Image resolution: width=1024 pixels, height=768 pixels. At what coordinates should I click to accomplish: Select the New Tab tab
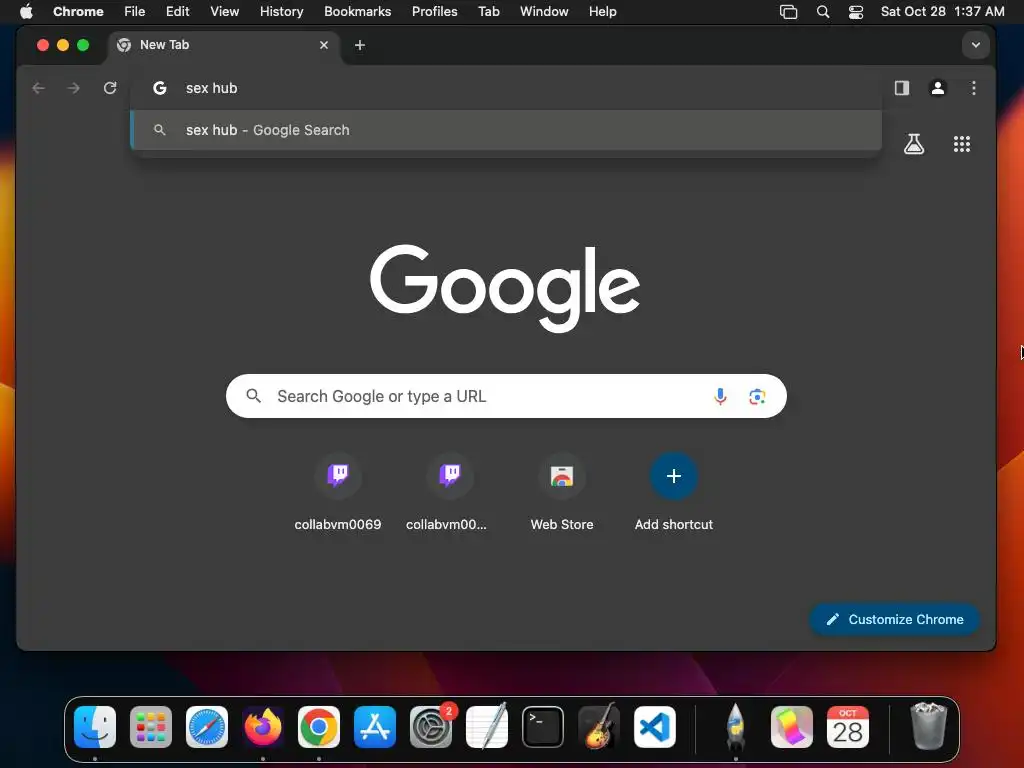click(222, 45)
